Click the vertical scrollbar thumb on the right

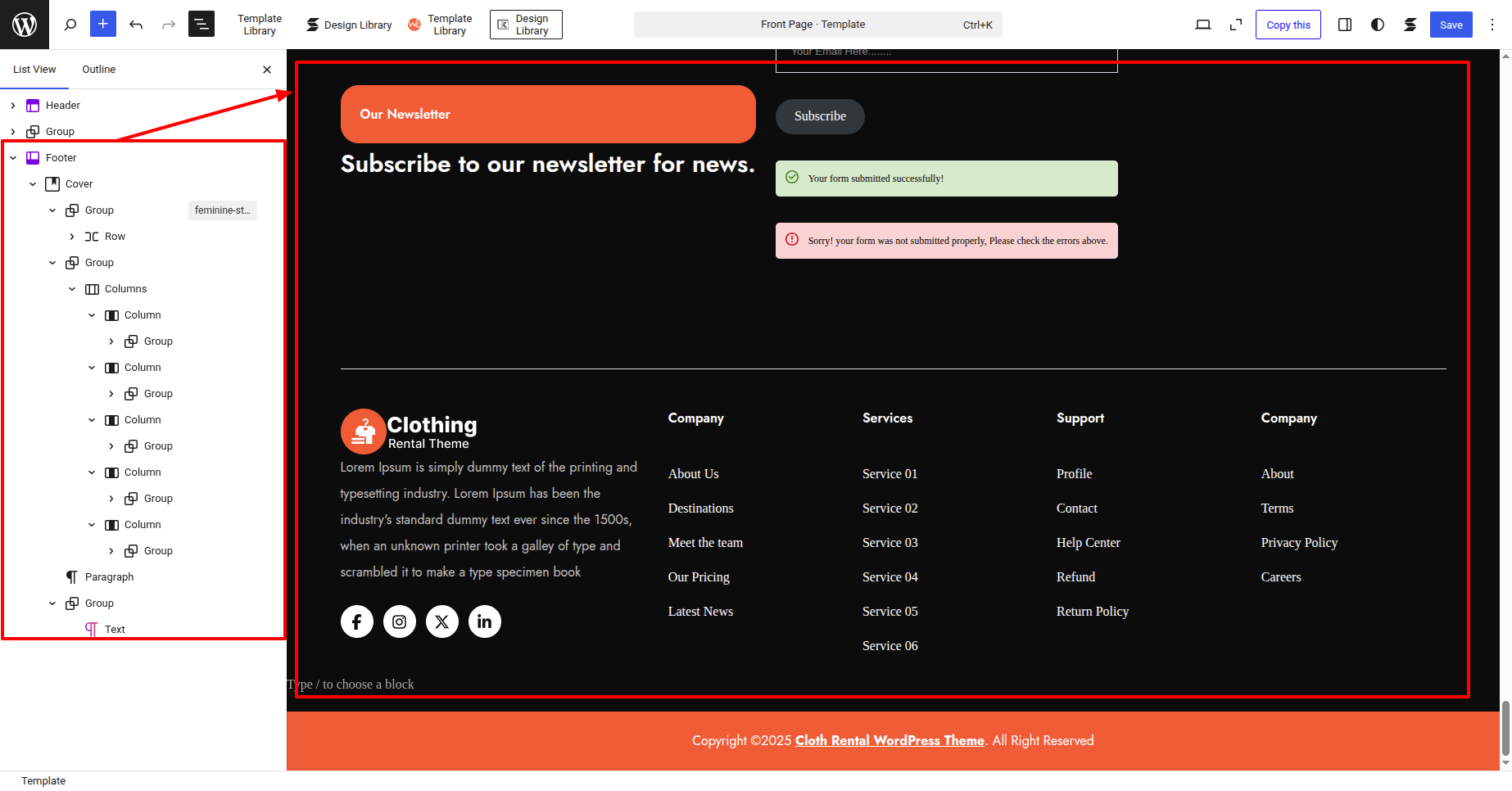pos(1505,727)
